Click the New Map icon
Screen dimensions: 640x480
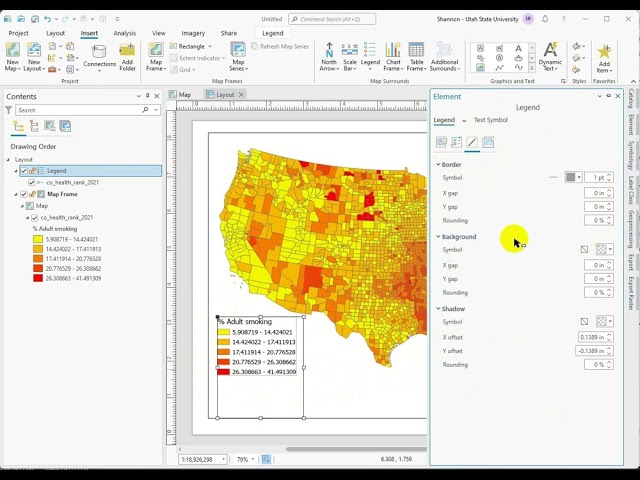[13, 56]
